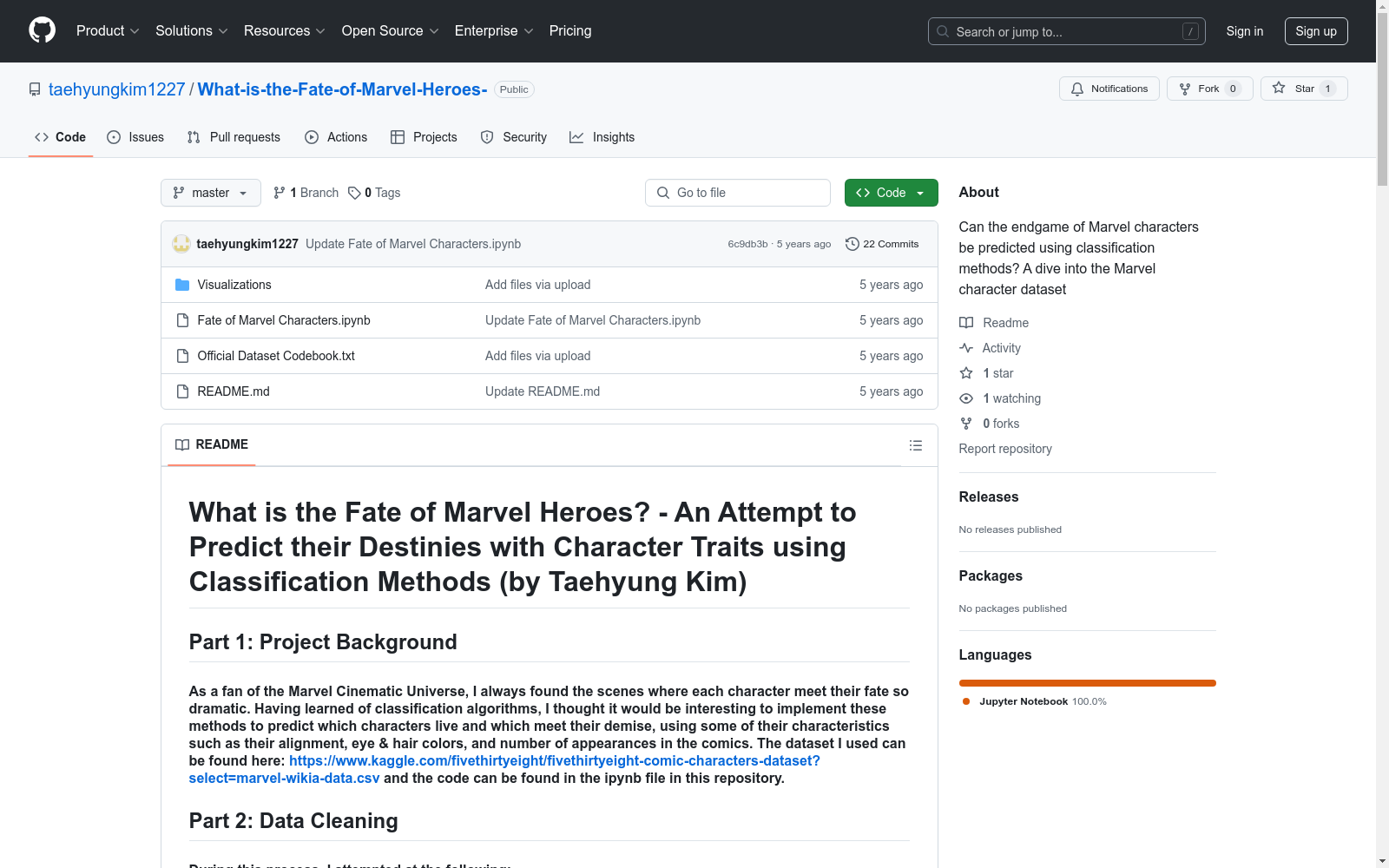1389x868 pixels.
Task: Open the master branch selector dropdown
Action: click(x=211, y=193)
